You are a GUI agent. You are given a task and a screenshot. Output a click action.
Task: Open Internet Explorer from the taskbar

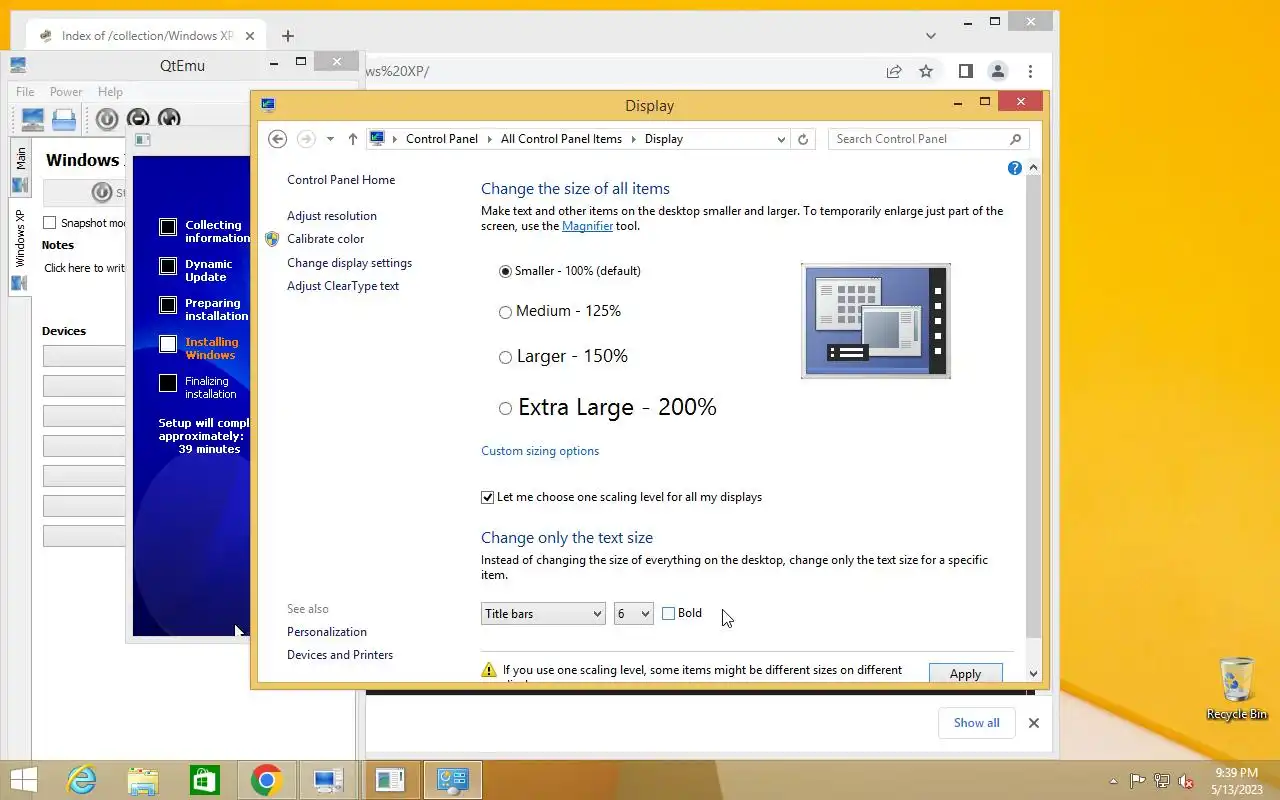pyautogui.click(x=81, y=780)
